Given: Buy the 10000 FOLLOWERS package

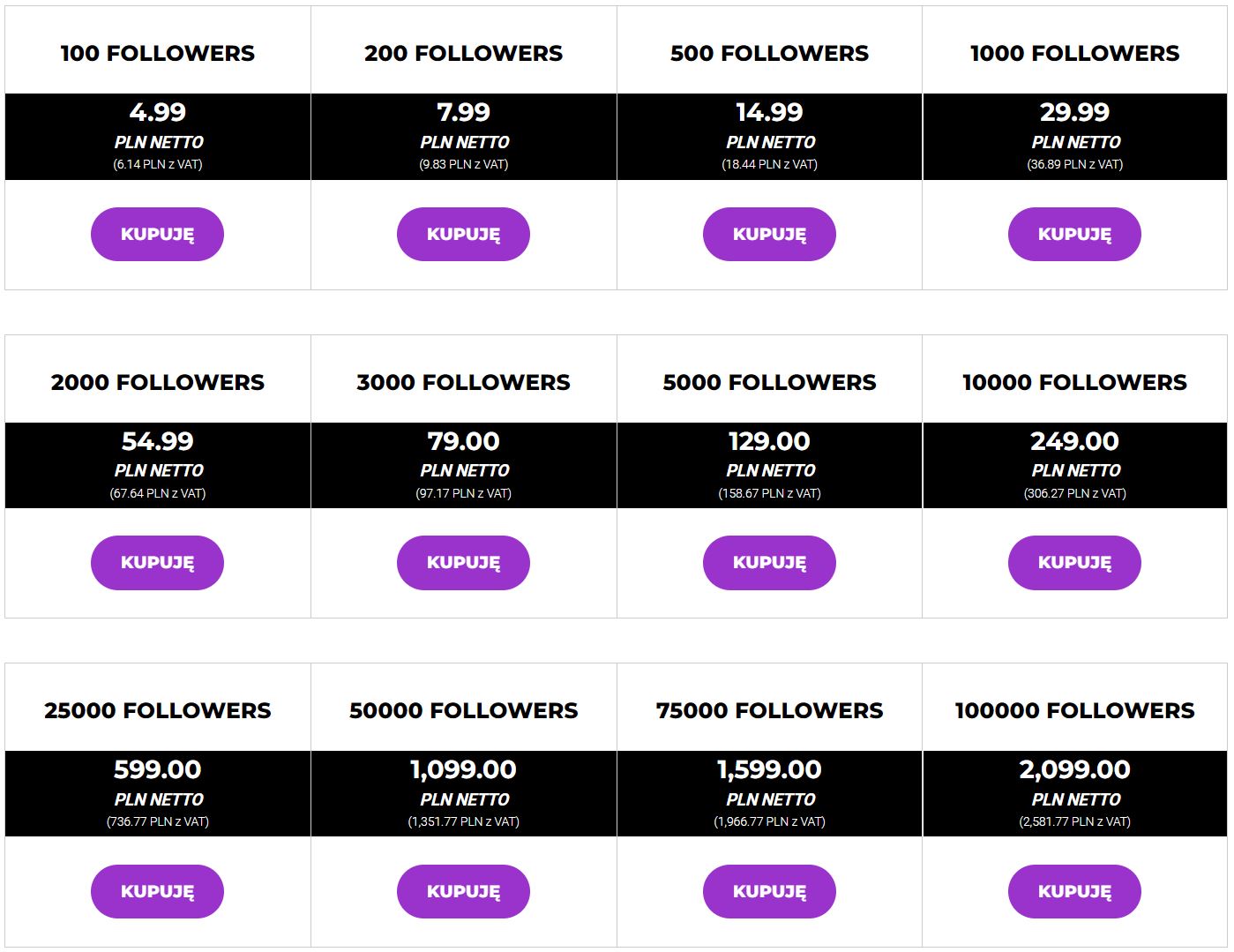Looking at the screenshot, I should tap(1073, 562).
